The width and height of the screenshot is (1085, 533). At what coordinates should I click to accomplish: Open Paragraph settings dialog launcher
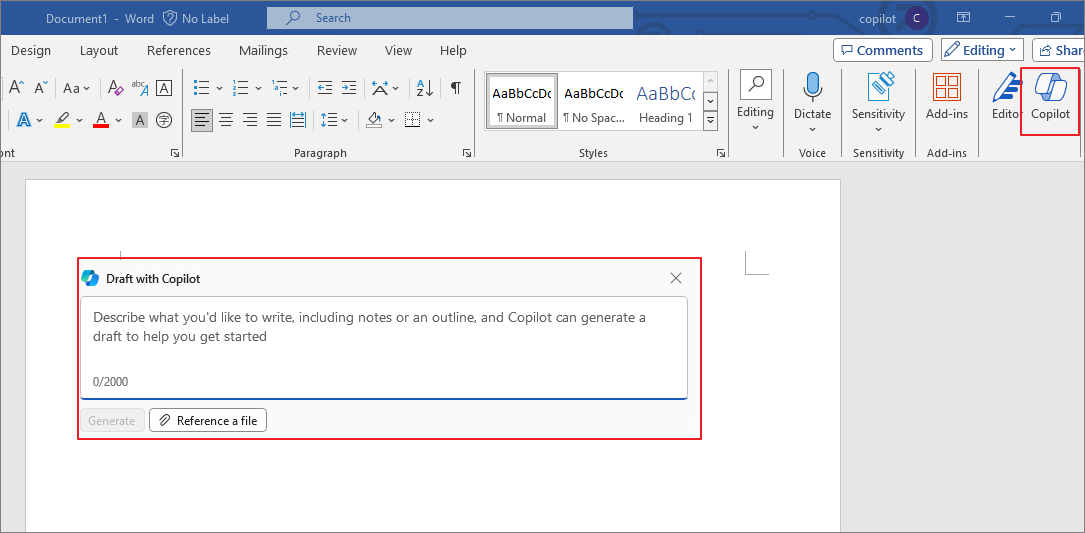(467, 153)
